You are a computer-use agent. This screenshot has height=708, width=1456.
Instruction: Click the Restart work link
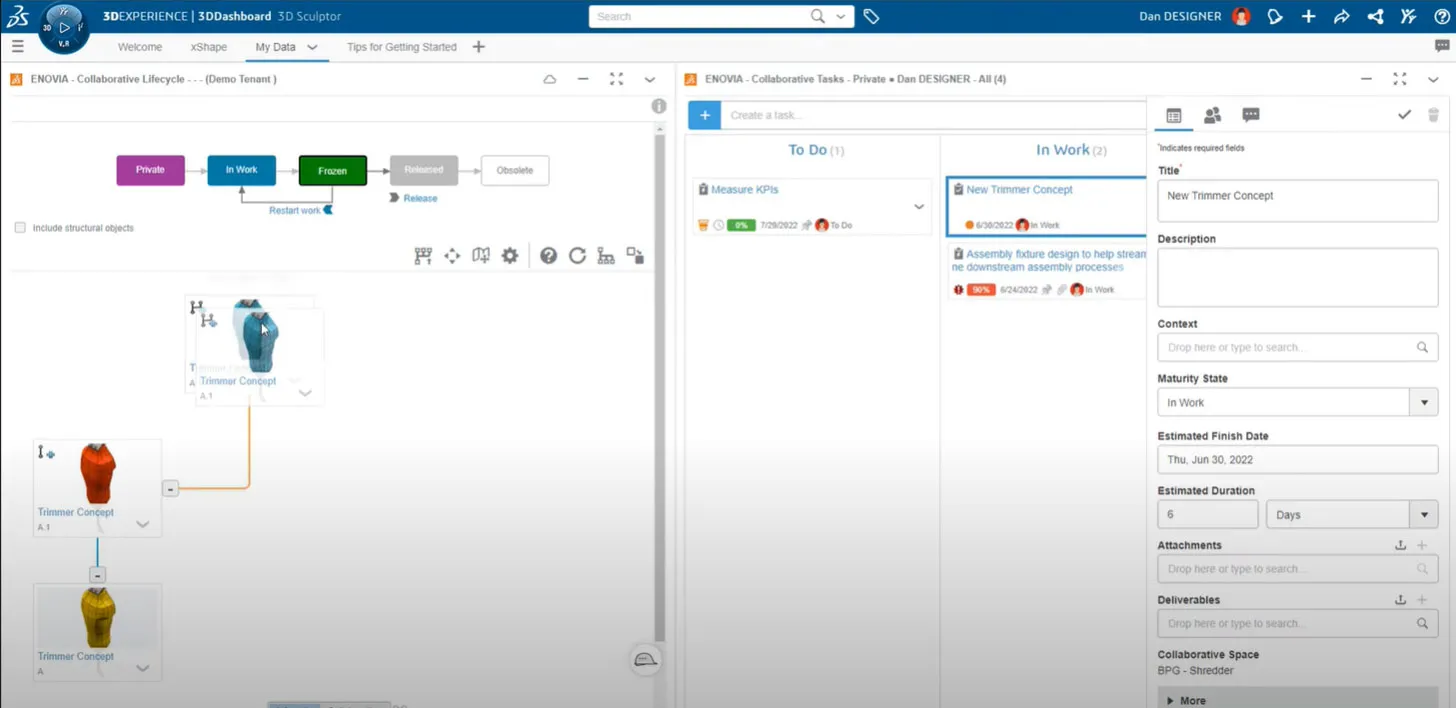295,210
